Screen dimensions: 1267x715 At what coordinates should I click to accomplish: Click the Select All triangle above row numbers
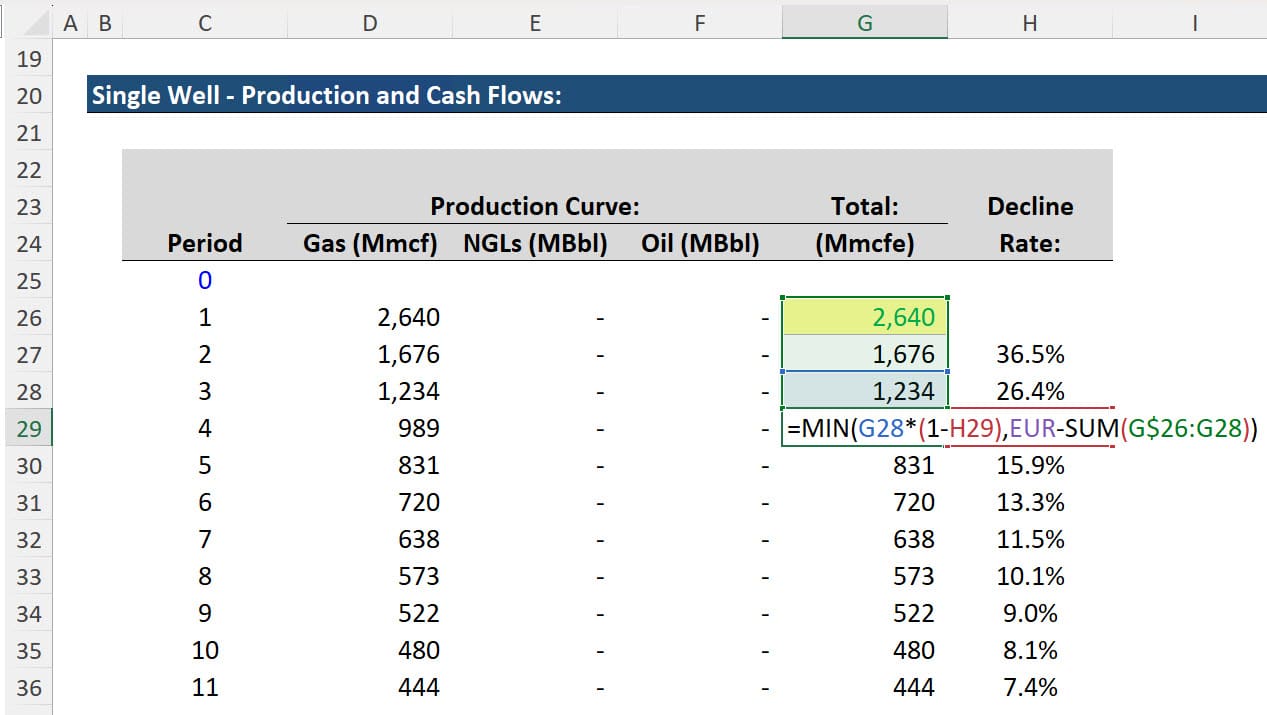click(x=33, y=22)
